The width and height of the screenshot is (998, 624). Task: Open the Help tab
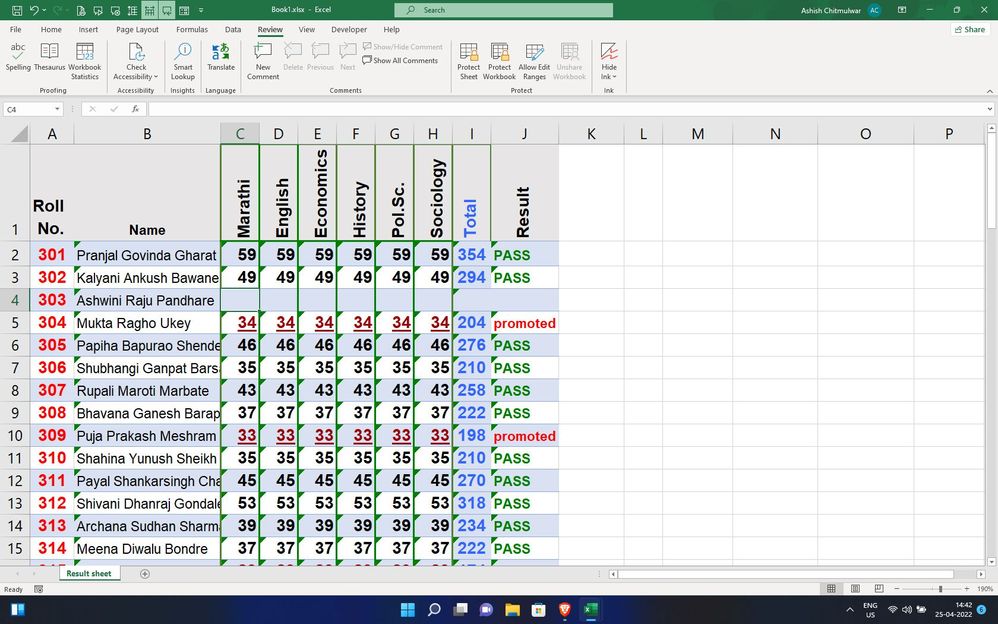click(x=391, y=29)
